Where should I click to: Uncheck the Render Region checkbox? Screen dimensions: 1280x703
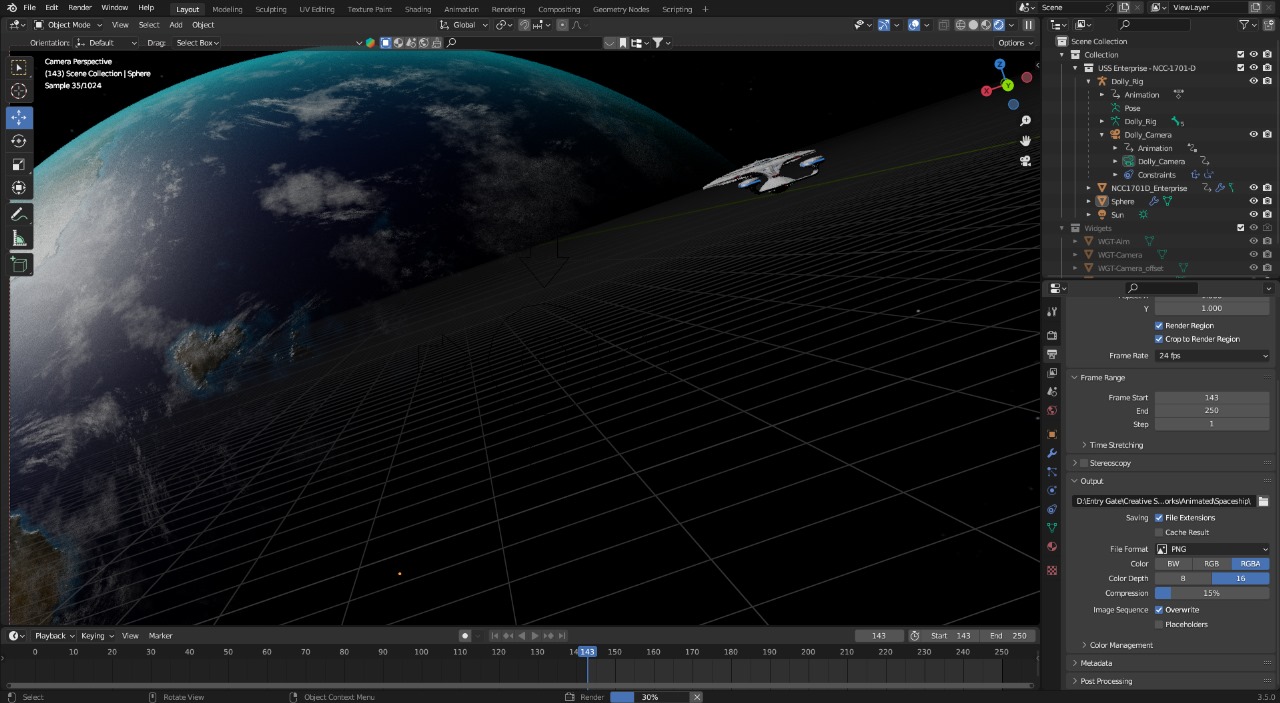1159,326
